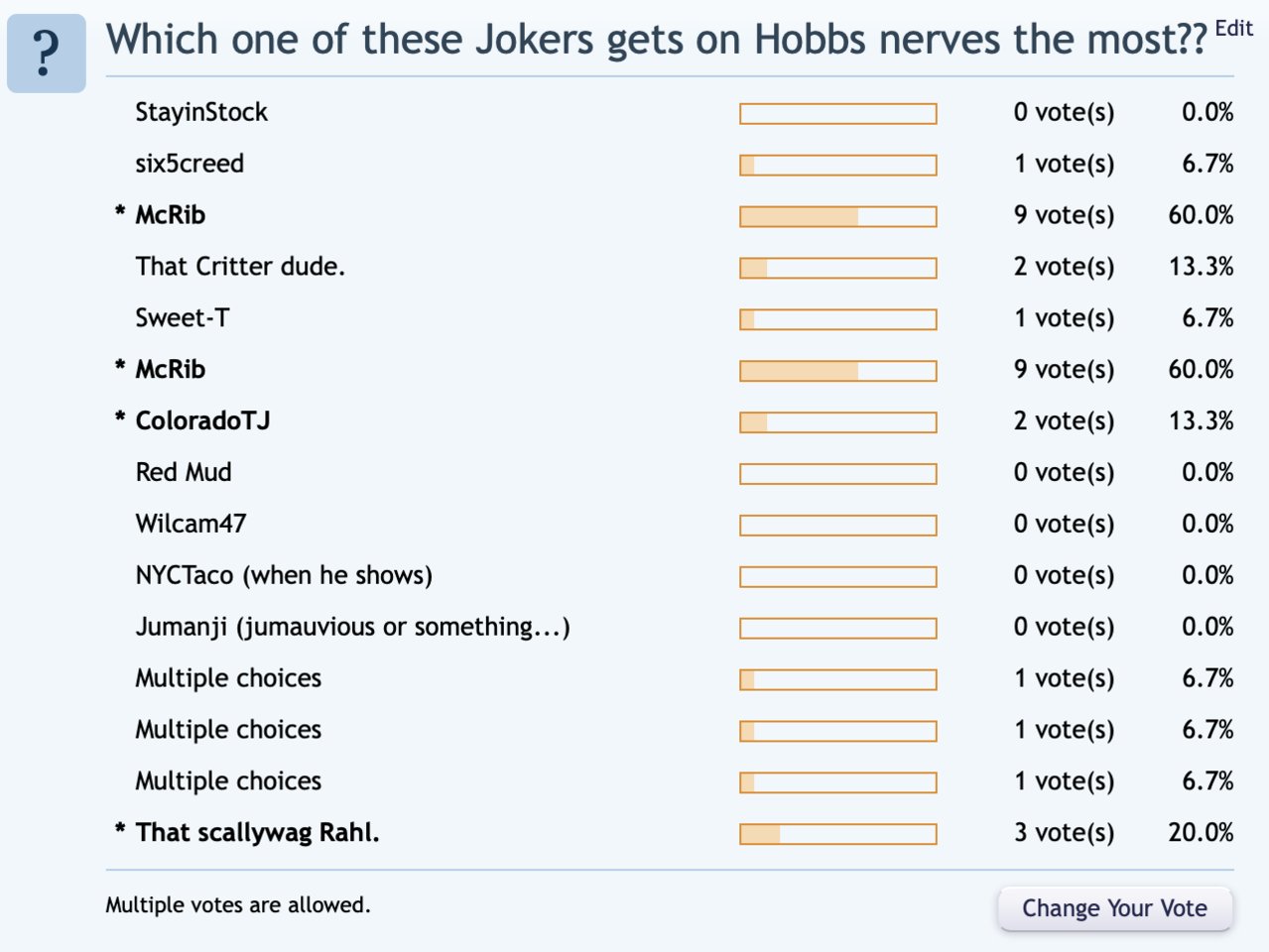Viewport: 1269px width, 952px height.
Task: Click the Red Mud option label
Action: click(x=184, y=472)
